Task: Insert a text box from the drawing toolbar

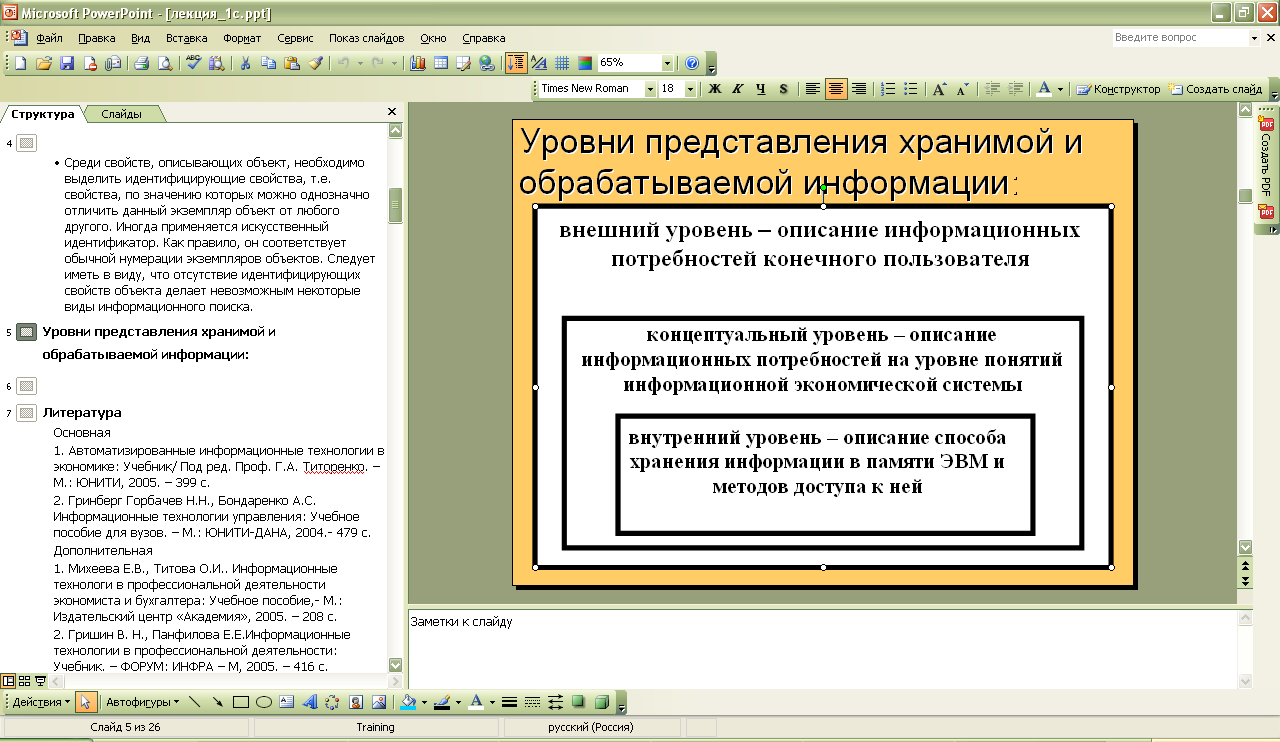Action: point(287,702)
